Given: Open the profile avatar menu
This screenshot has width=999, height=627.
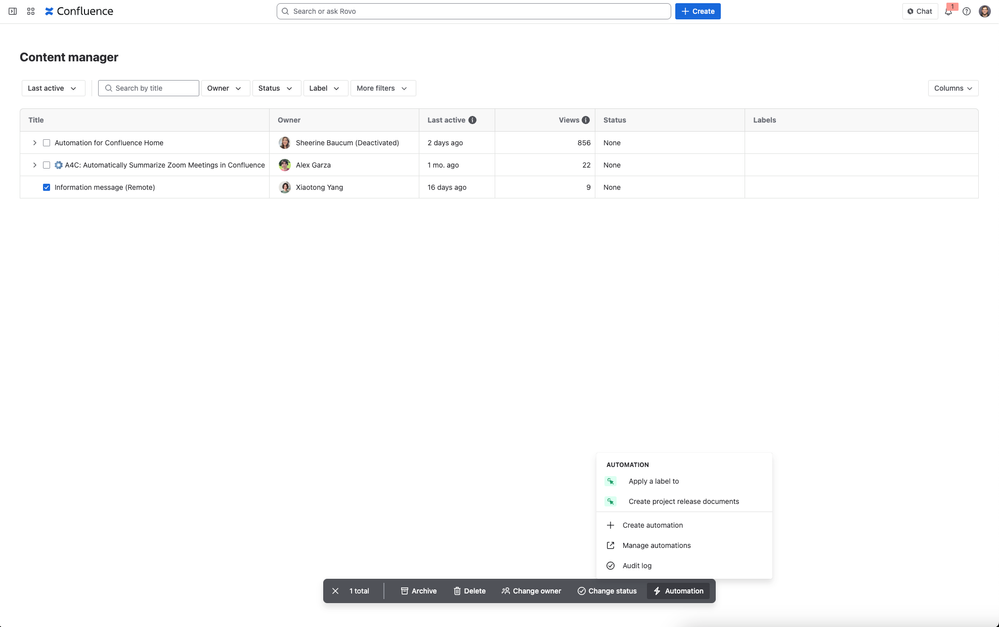Looking at the screenshot, I should (x=984, y=11).
